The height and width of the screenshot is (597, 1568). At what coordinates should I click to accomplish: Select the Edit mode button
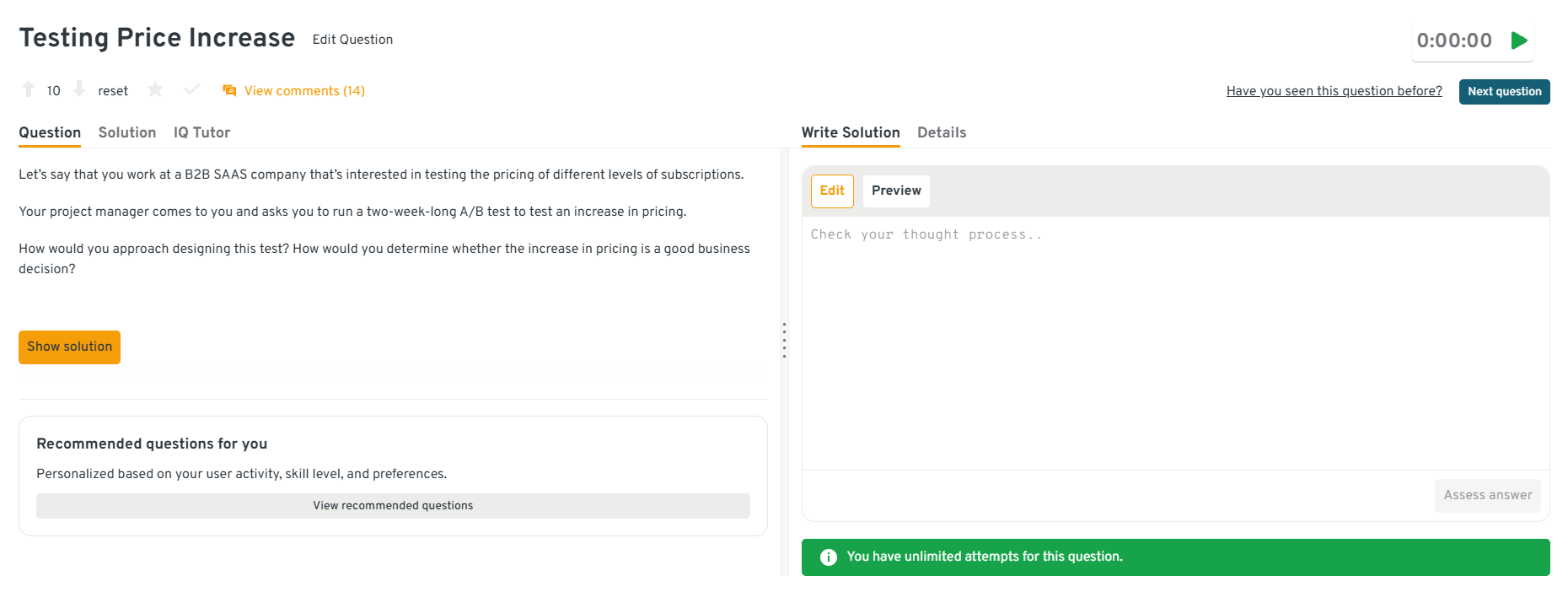click(832, 191)
